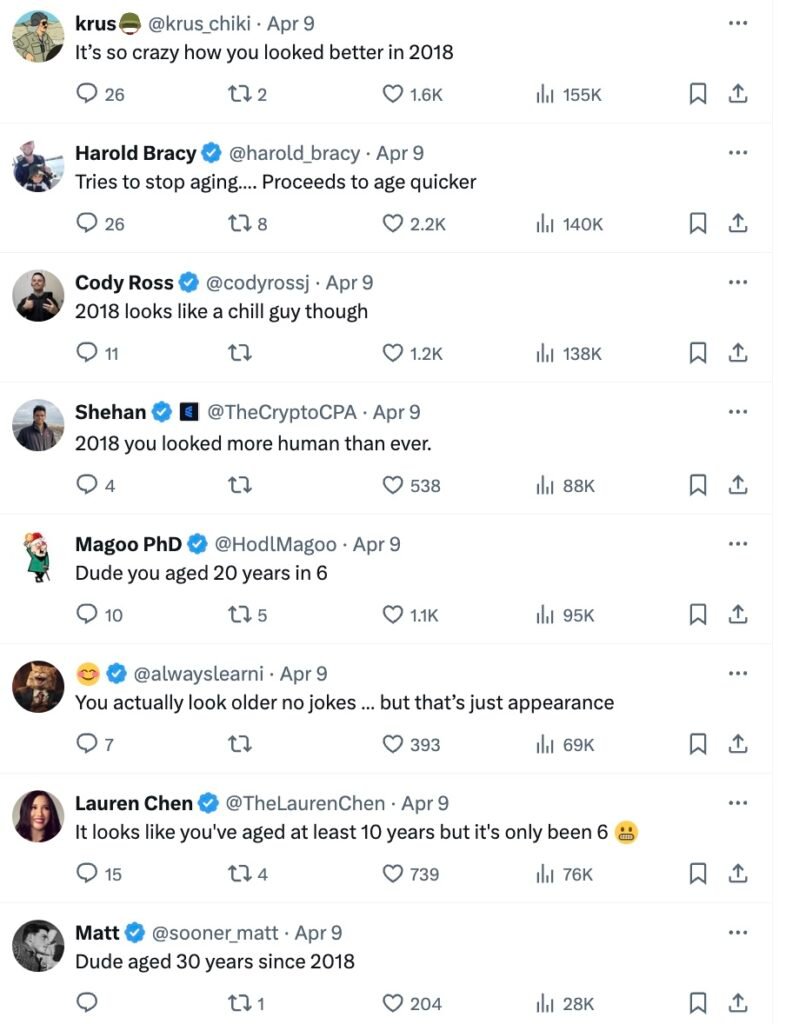799x1024 pixels.
Task: Reply to krus_chiki's tweet
Action: coord(88,94)
